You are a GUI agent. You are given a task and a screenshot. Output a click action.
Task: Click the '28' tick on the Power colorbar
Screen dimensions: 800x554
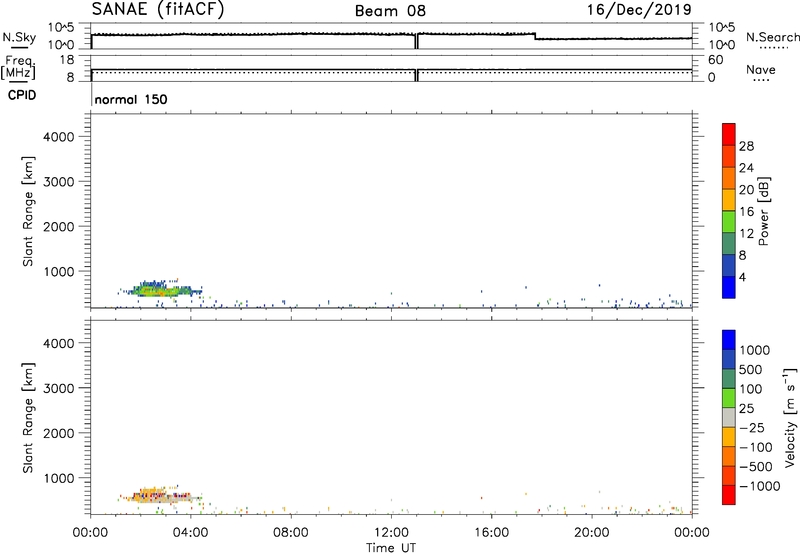pos(746,146)
